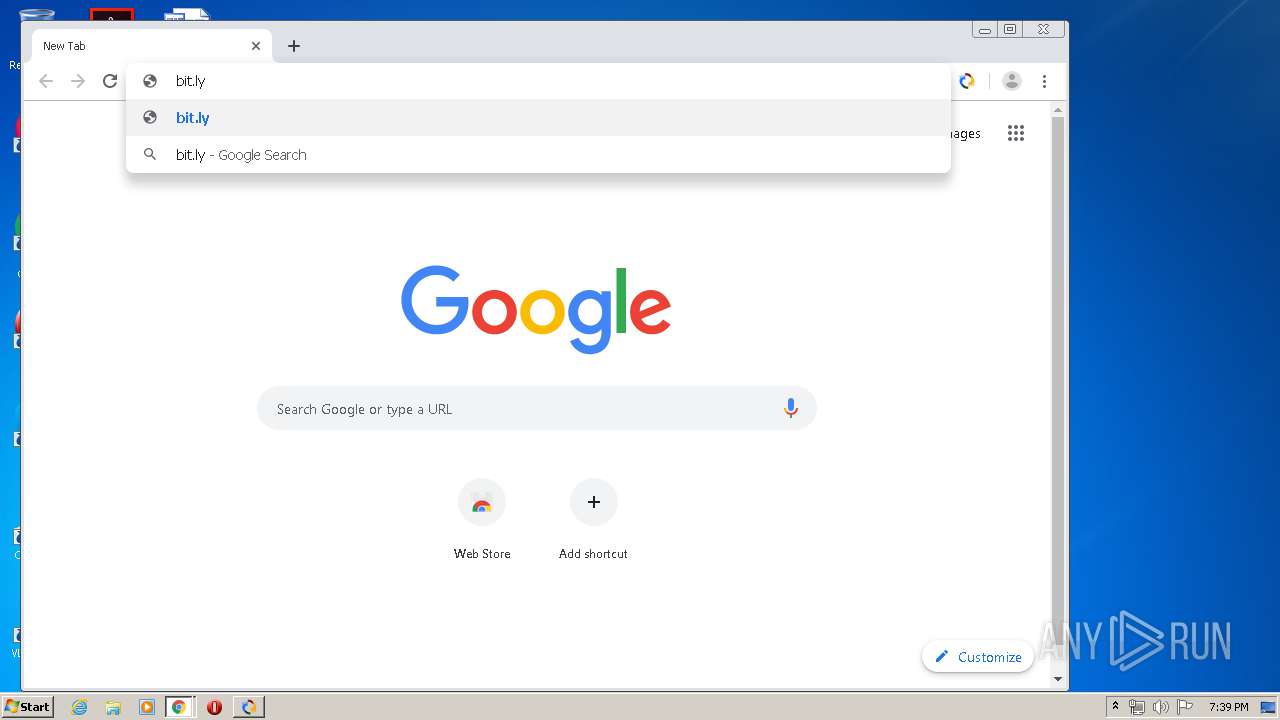Viewport: 1280px width, 720px height.
Task: Show hidden system tray icons
Action: tap(1115, 707)
